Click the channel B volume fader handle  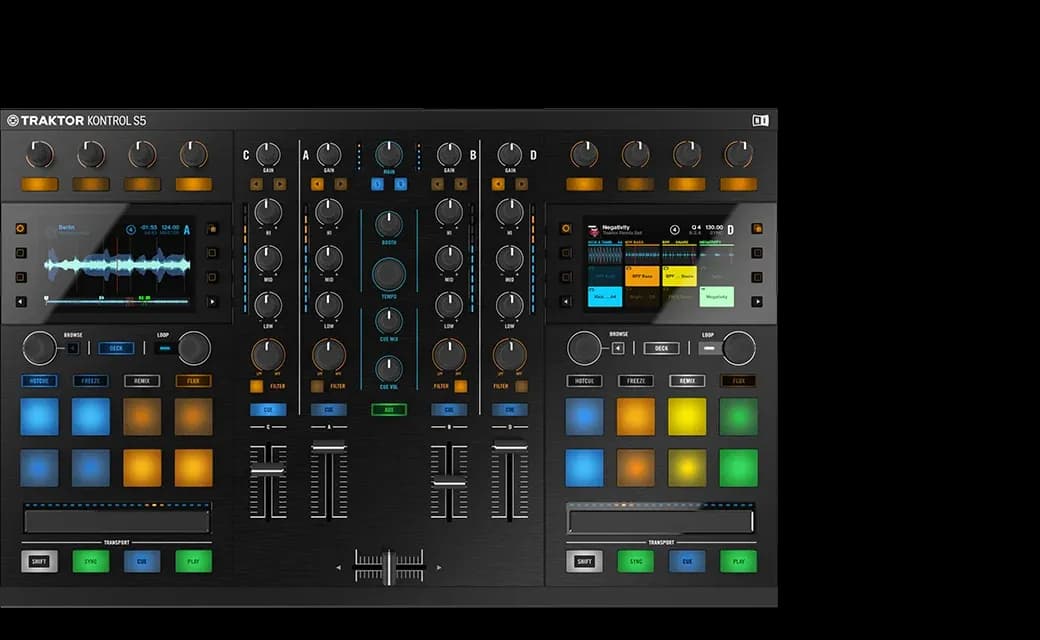(x=449, y=483)
